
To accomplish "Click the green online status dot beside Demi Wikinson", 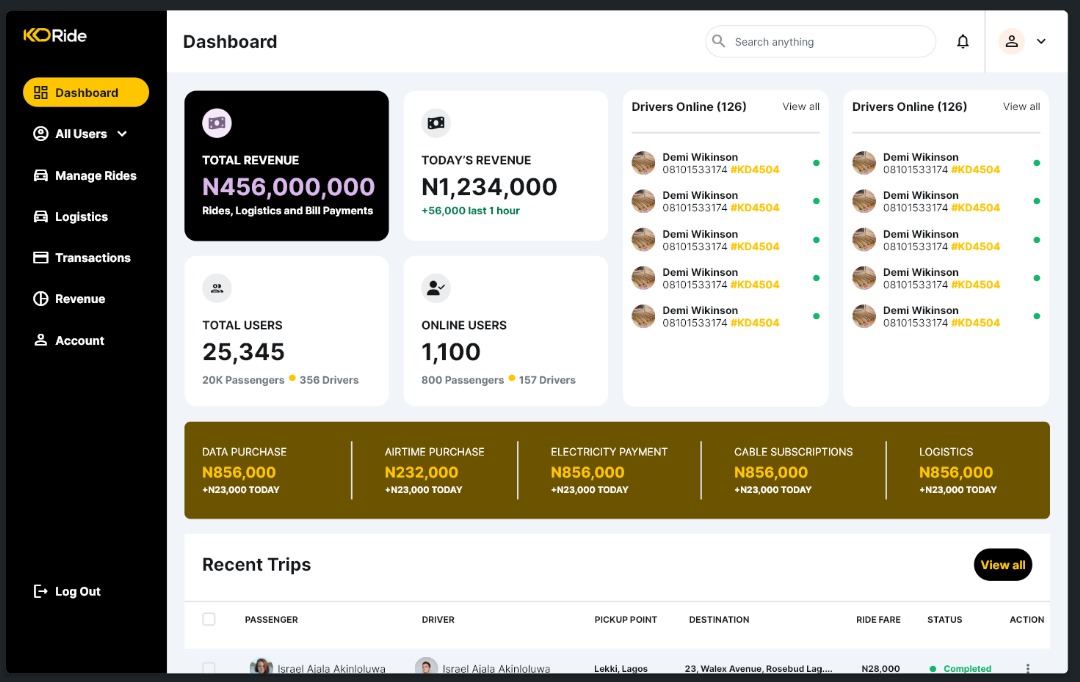I will pos(816,162).
